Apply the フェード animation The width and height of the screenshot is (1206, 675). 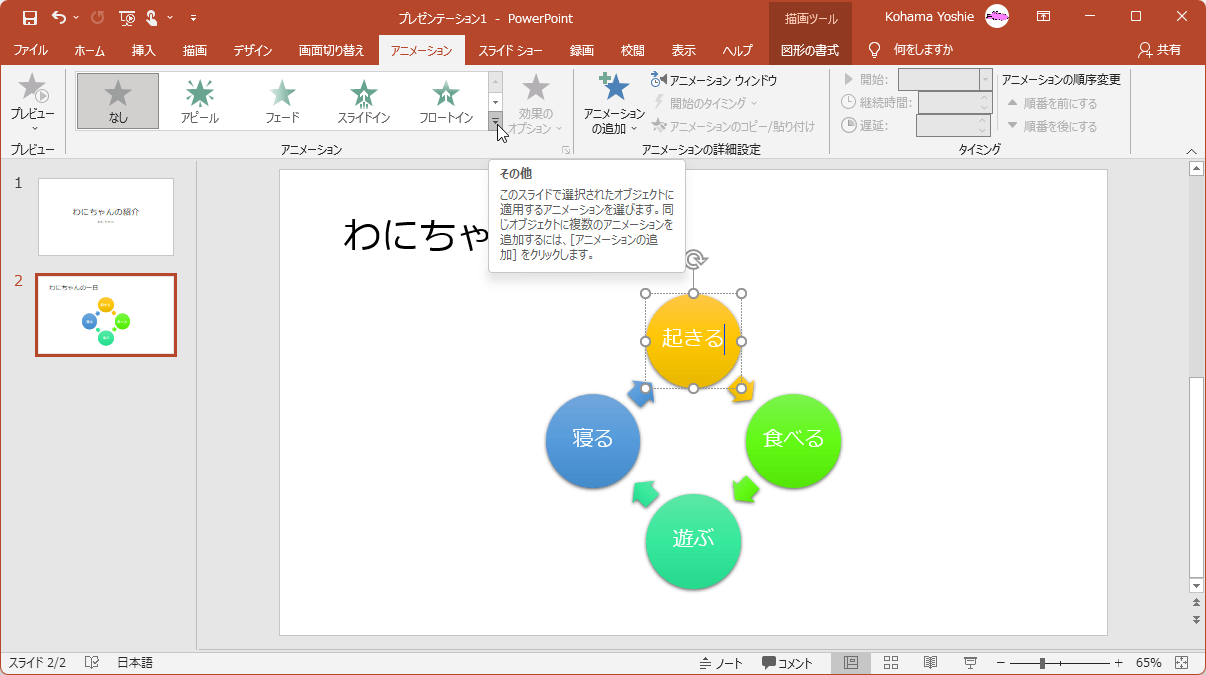pos(283,99)
